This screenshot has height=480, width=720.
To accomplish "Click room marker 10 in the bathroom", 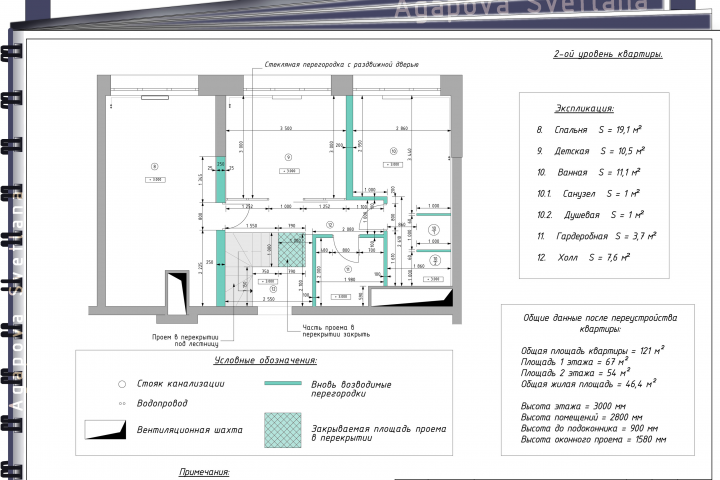I will point(393,151).
